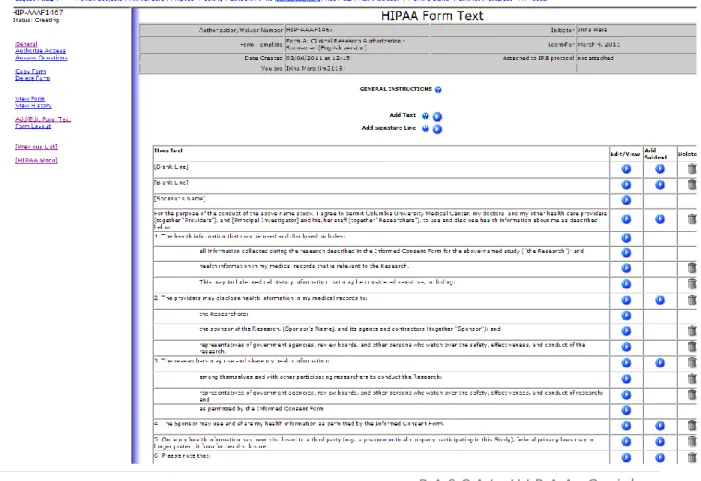Screen dimensions: 701x481
Task: Click help icon next to Add Signature Line
Action: [425, 129]
